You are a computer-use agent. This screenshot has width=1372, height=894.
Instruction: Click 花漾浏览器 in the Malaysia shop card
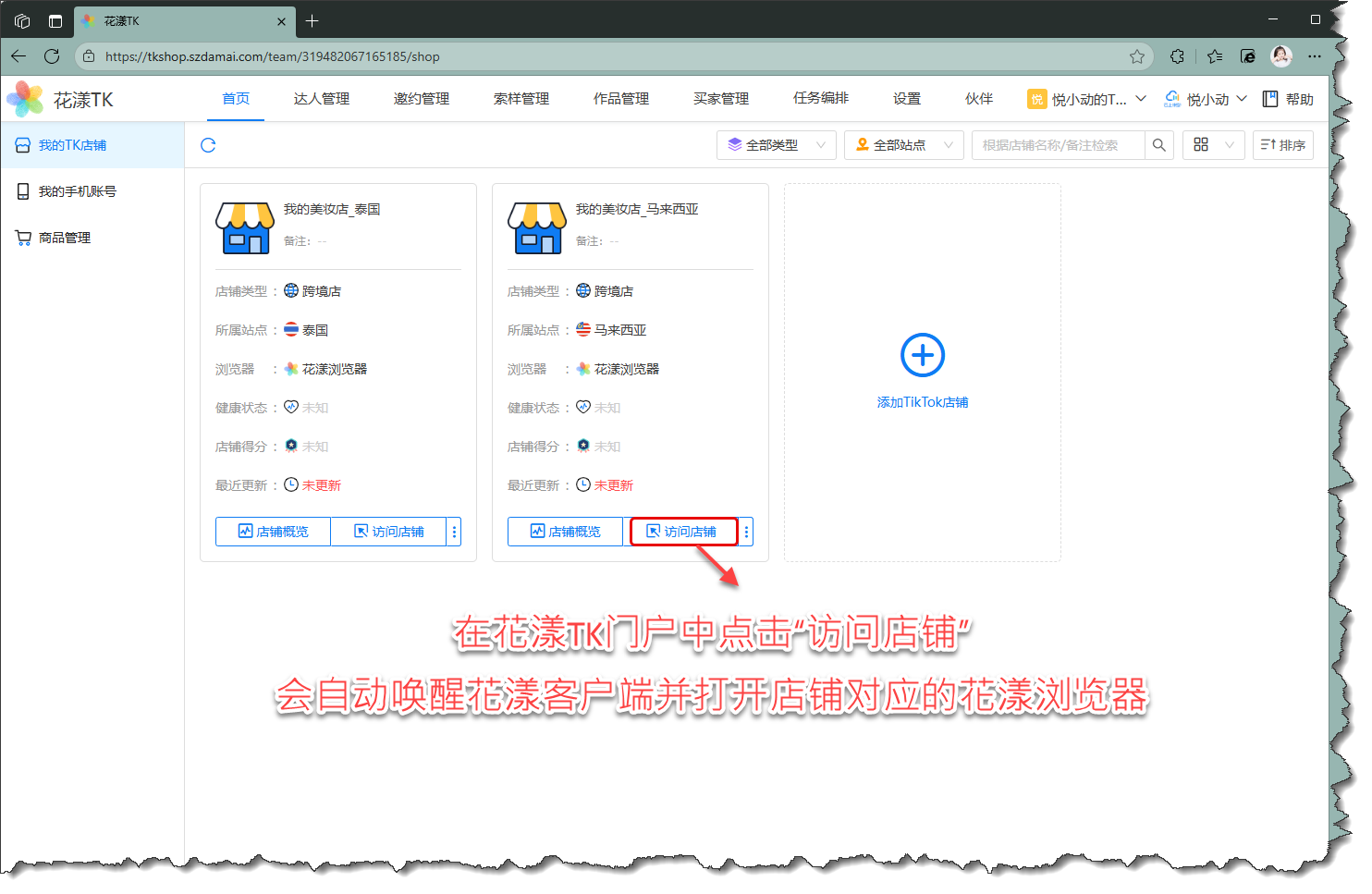[627, 369]
